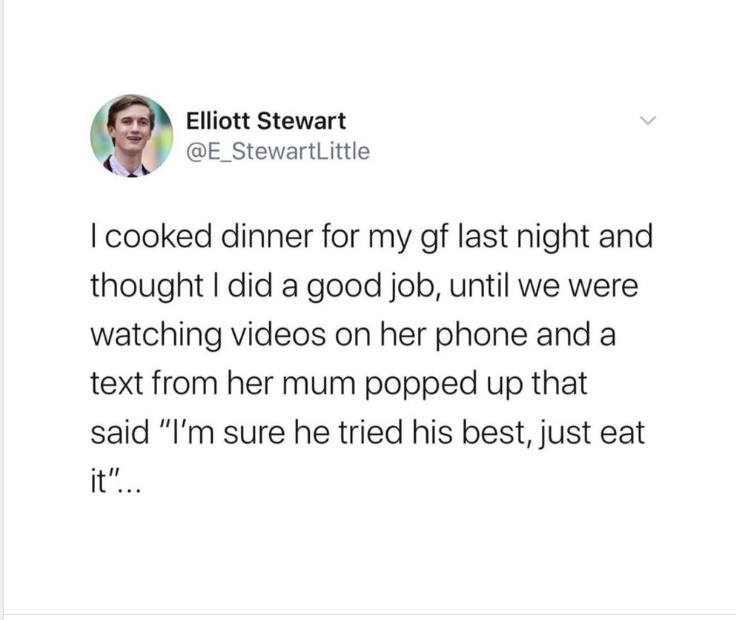The height and width of the screenshot is (620, 736).
Task: Open Elliott Stewart's profile picture
Action: pyautogui.click(x=131, y=136)
